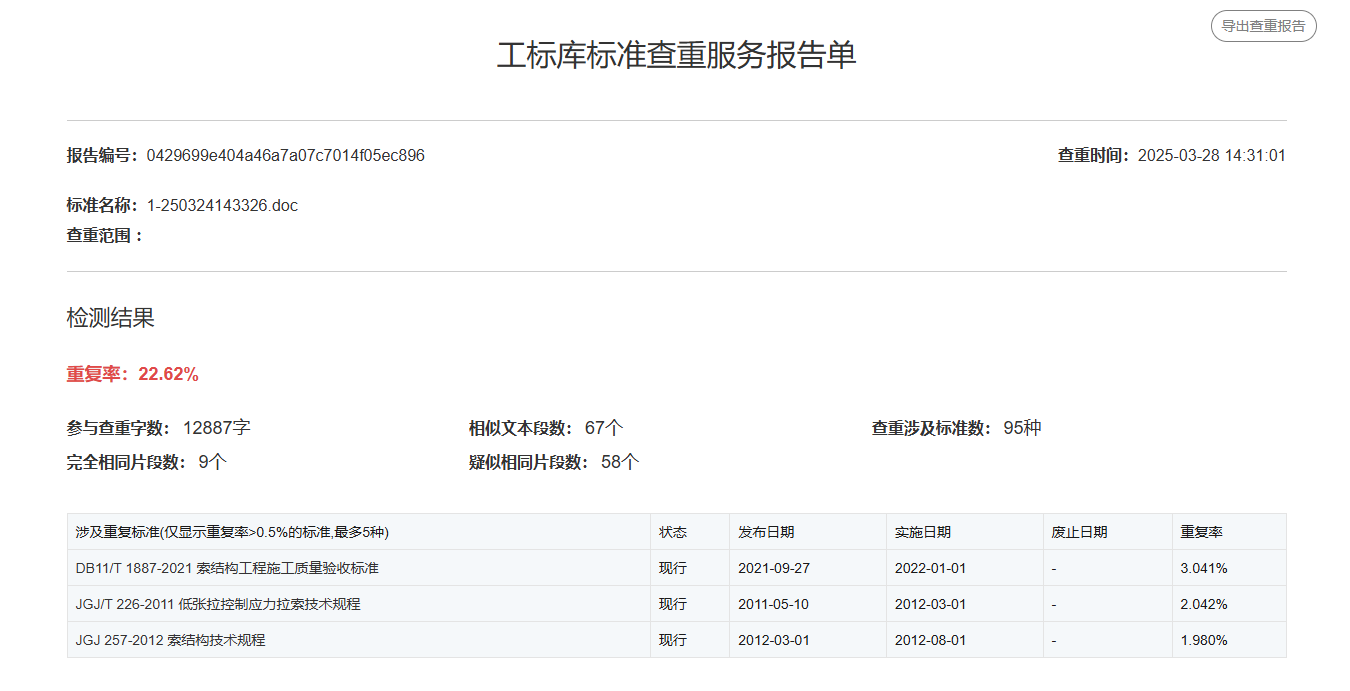Open JGJ/T 226-2011 低张拉控制应力拉索技术规程 row
Screen dimensions: 1350x691
218,604
